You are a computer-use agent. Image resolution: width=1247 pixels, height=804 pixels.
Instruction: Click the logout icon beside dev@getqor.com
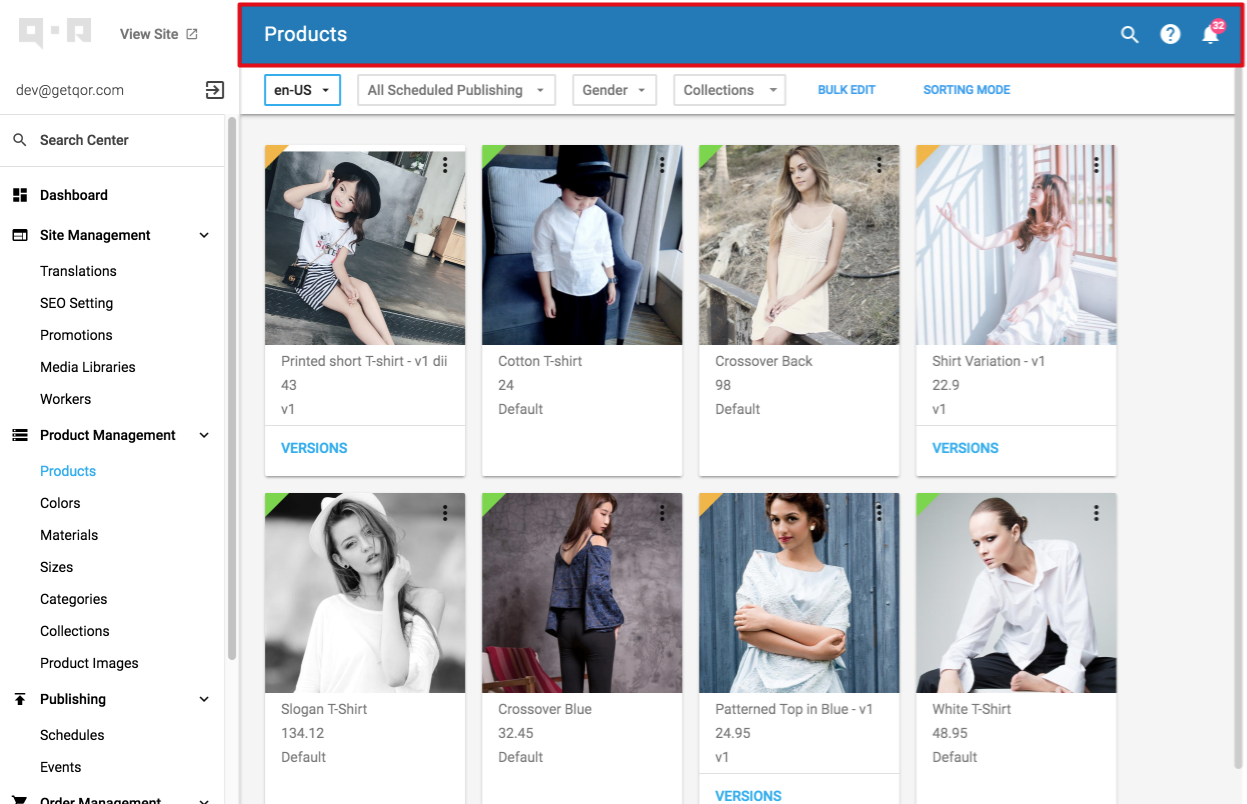214,90
